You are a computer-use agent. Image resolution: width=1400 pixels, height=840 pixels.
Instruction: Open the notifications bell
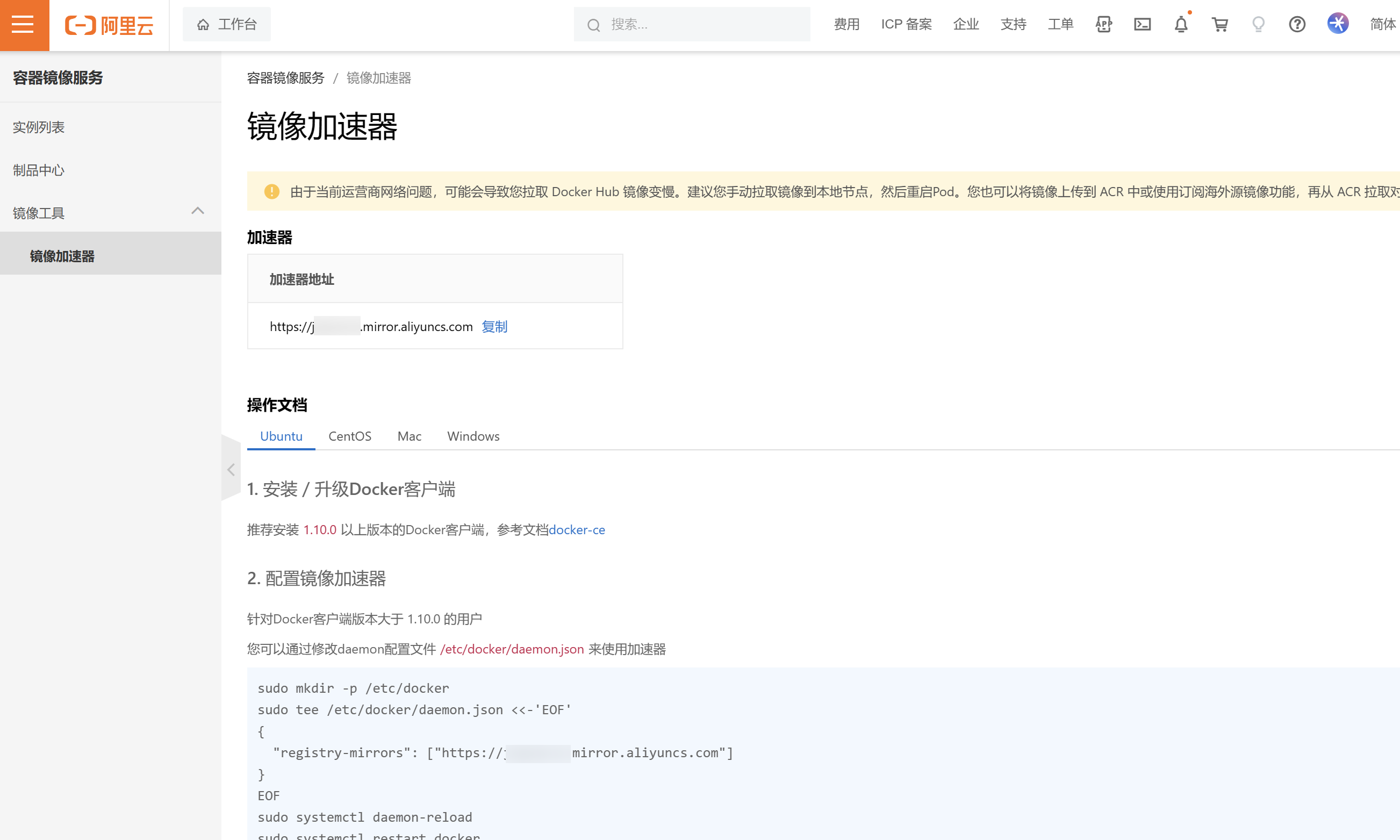[1180, 24]
